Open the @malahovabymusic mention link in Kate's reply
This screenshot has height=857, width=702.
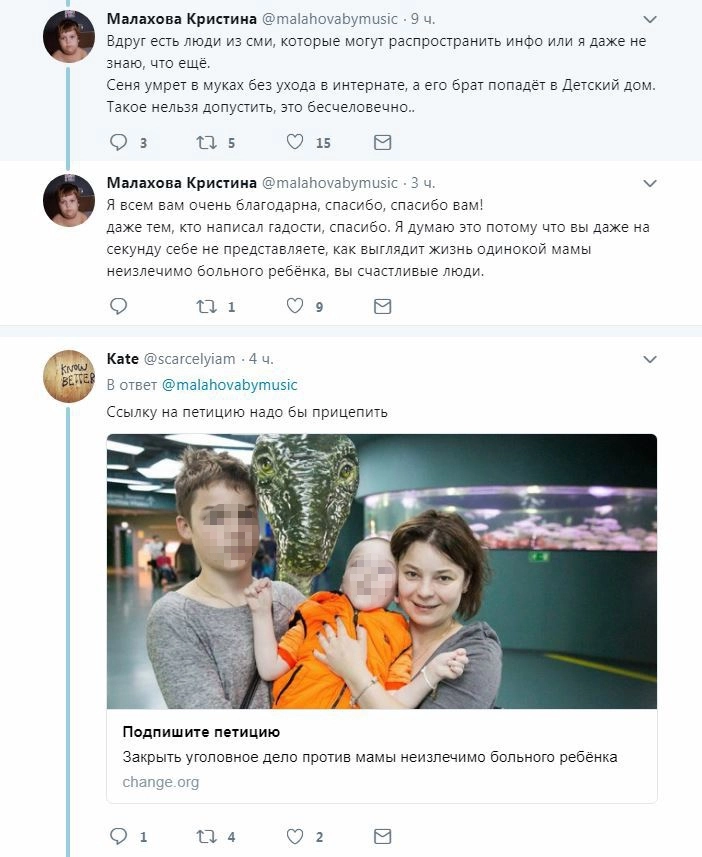pyautogui.click(x=229, y=385)
